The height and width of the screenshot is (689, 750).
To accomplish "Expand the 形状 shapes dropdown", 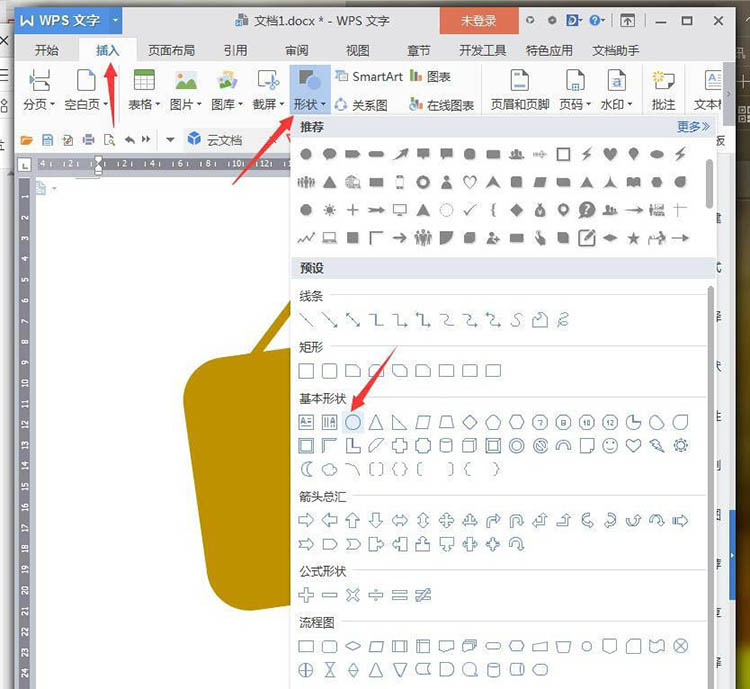I will (308, 104).
